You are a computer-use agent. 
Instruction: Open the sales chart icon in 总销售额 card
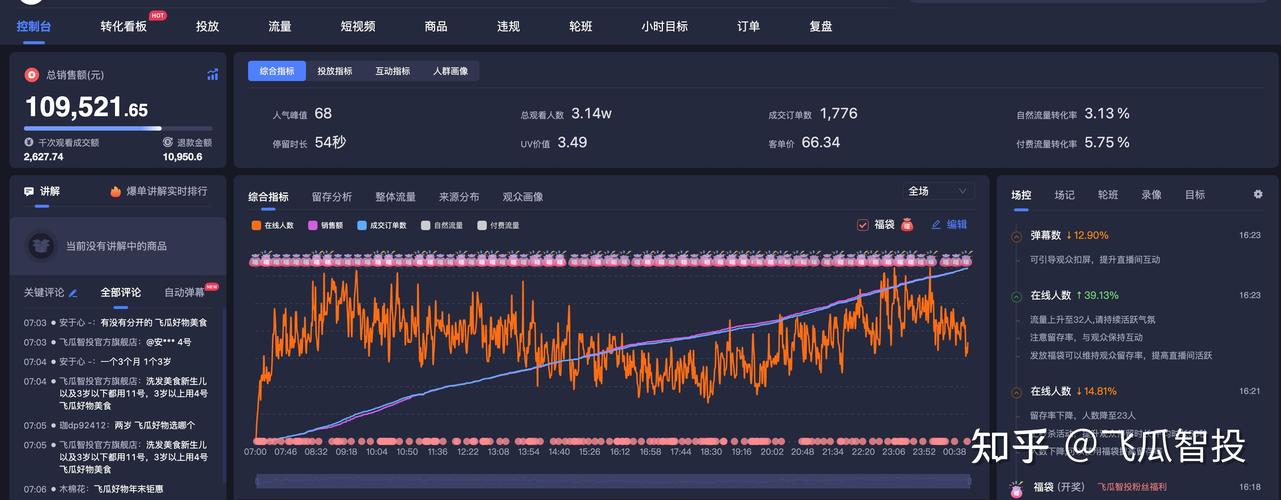pos(212,74)
